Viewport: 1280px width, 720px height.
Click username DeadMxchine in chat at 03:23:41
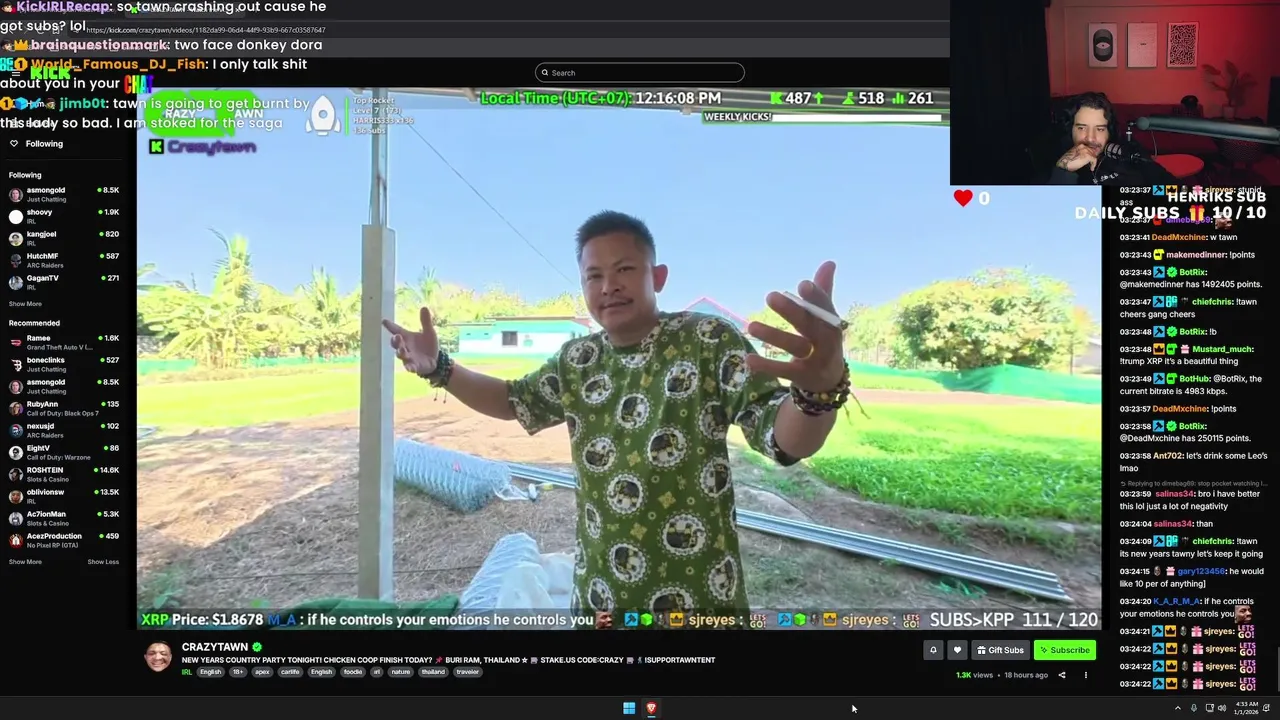[x=1180, y=237]
